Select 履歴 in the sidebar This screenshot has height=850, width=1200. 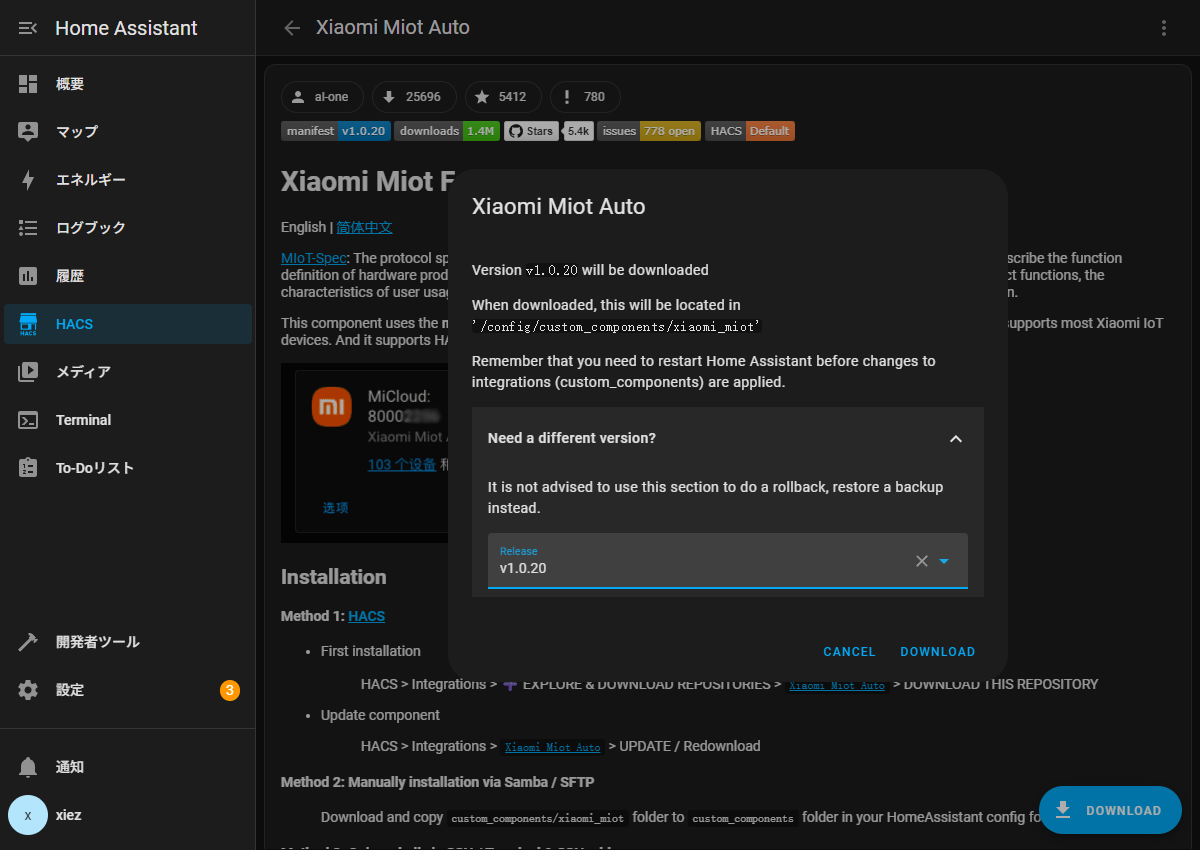click(x=128, y=276)
